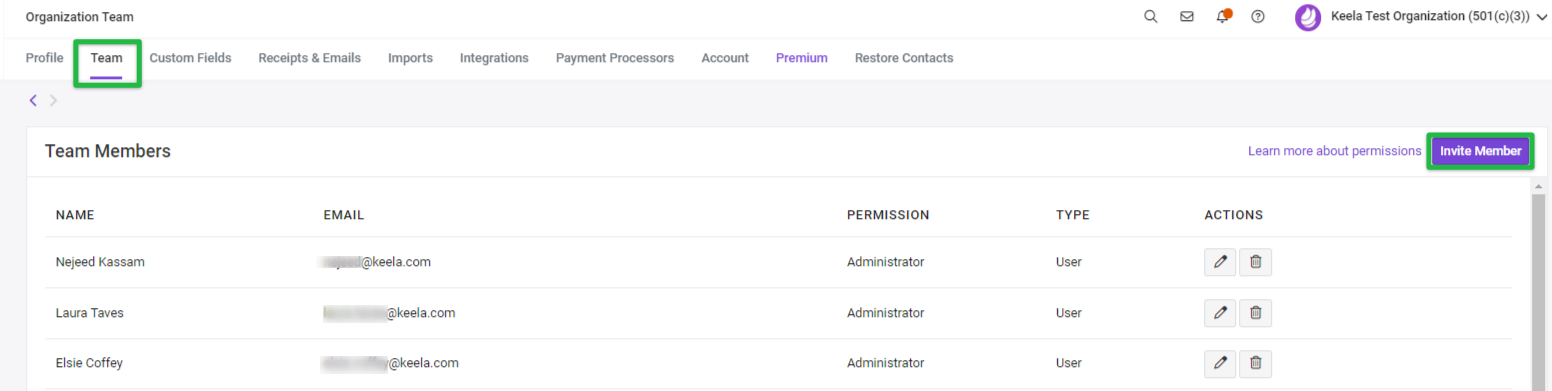Switch to the Profile tab
The height and width of the screenshot is (391, 1552).
pyautogui.click(x=45, y=58)
